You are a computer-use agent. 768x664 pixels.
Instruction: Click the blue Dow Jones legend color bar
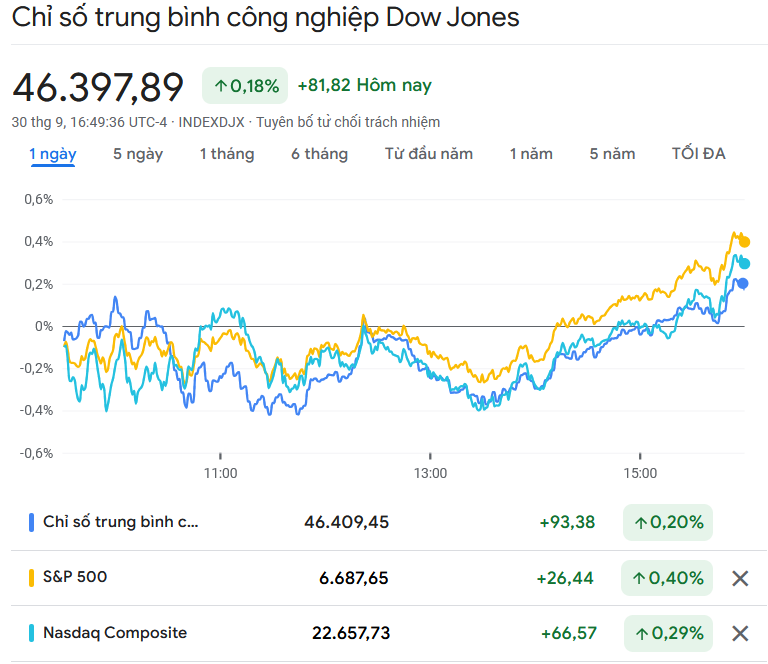click(x=32, y=522)
